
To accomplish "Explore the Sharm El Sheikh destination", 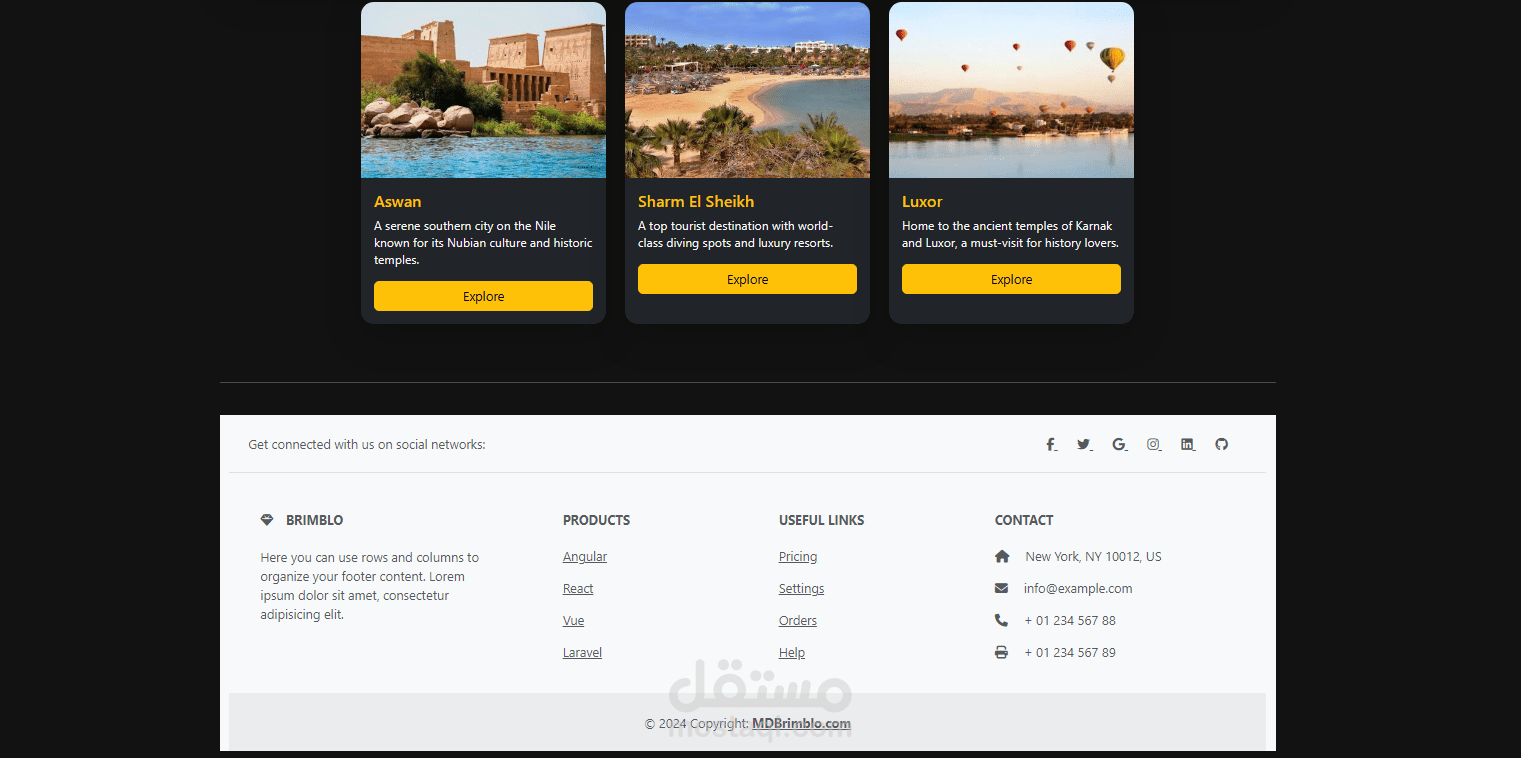I will tap(747, 279).
